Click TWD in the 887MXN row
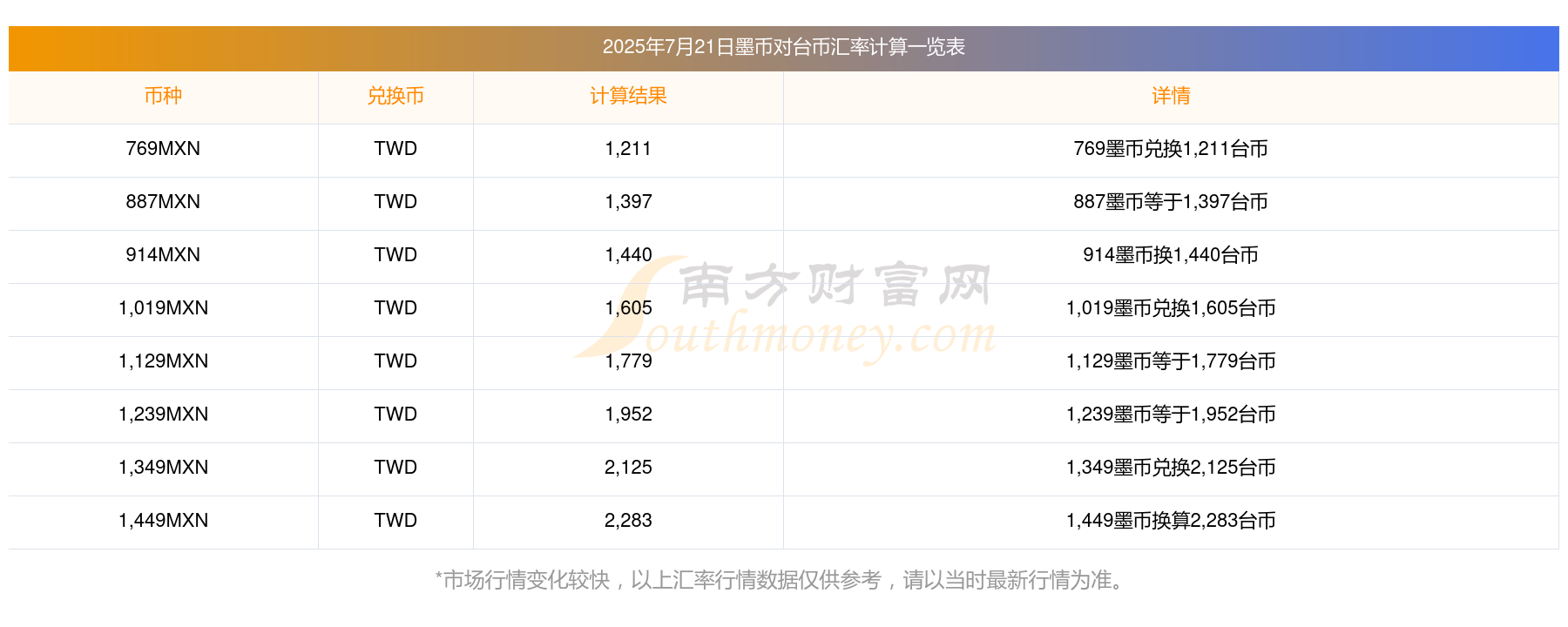 [x=395, y=202]
